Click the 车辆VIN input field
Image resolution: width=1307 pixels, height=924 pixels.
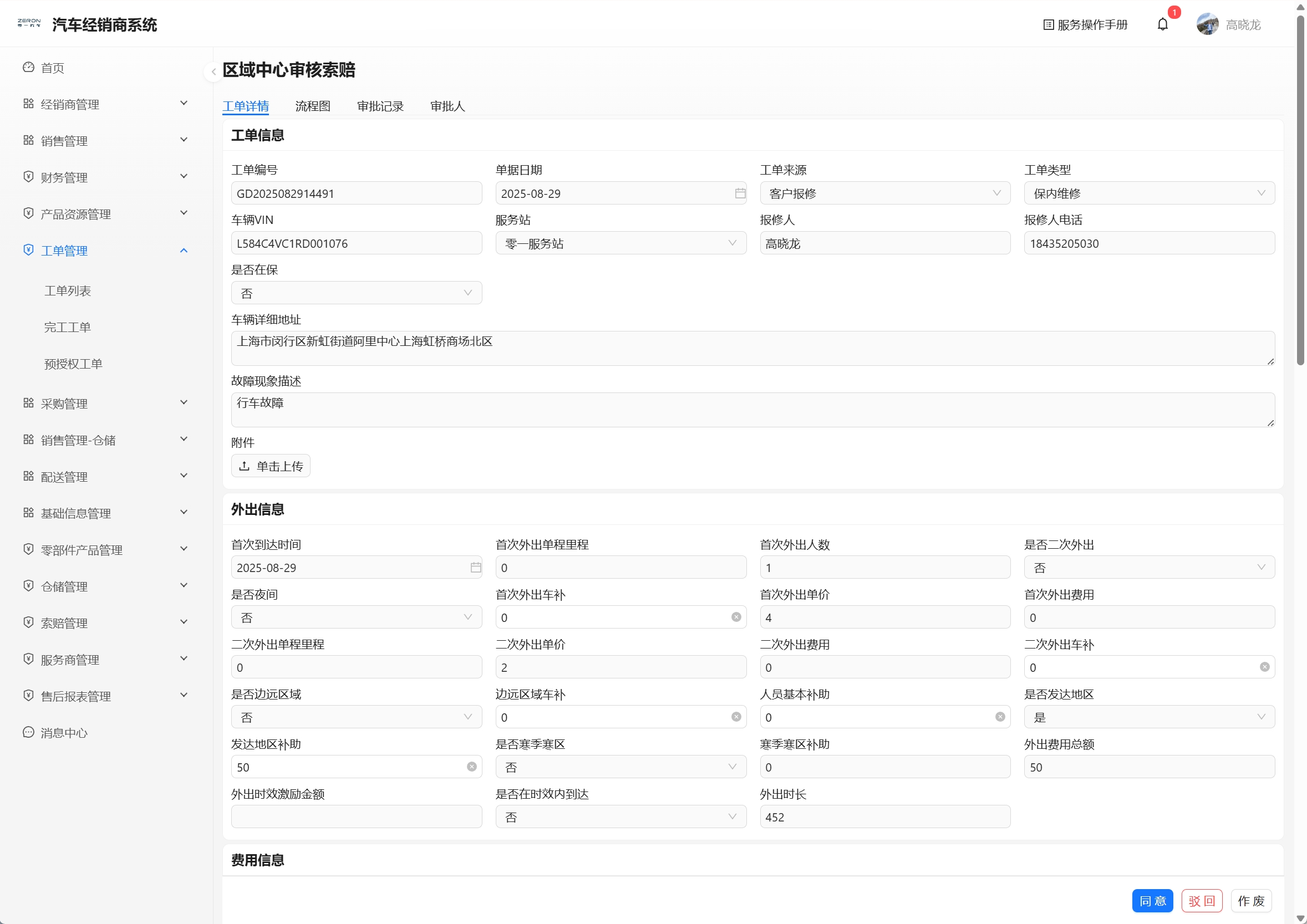tap(357, 243)
